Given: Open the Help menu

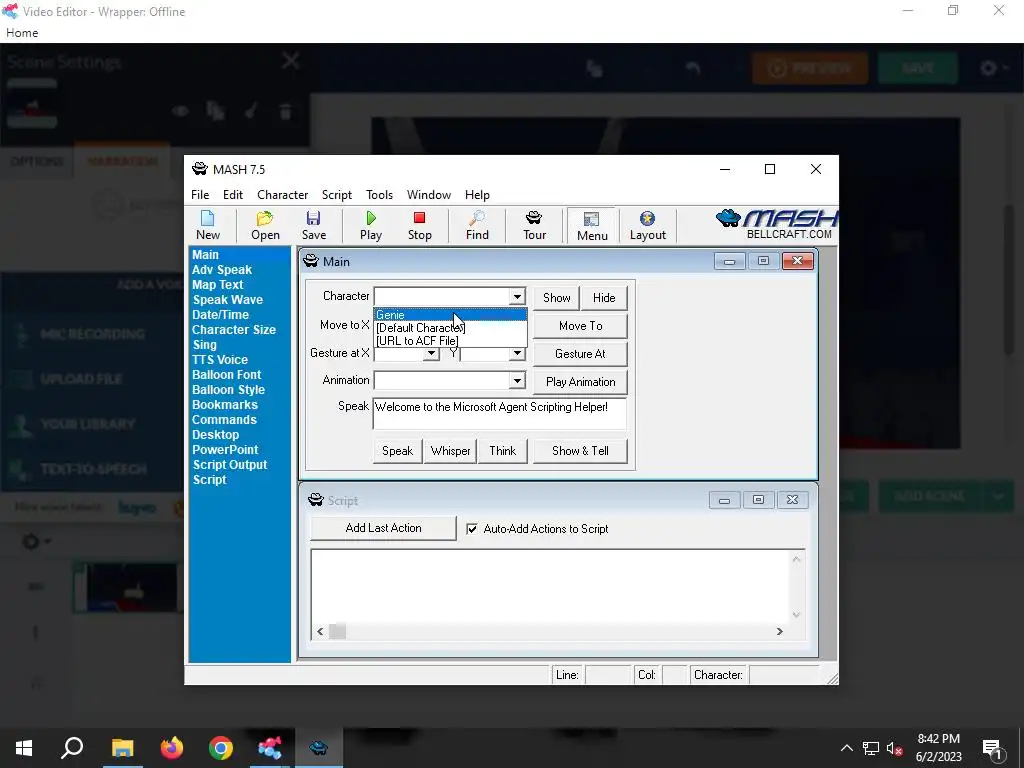Looking at the screenshot, I should coord(477,195).
